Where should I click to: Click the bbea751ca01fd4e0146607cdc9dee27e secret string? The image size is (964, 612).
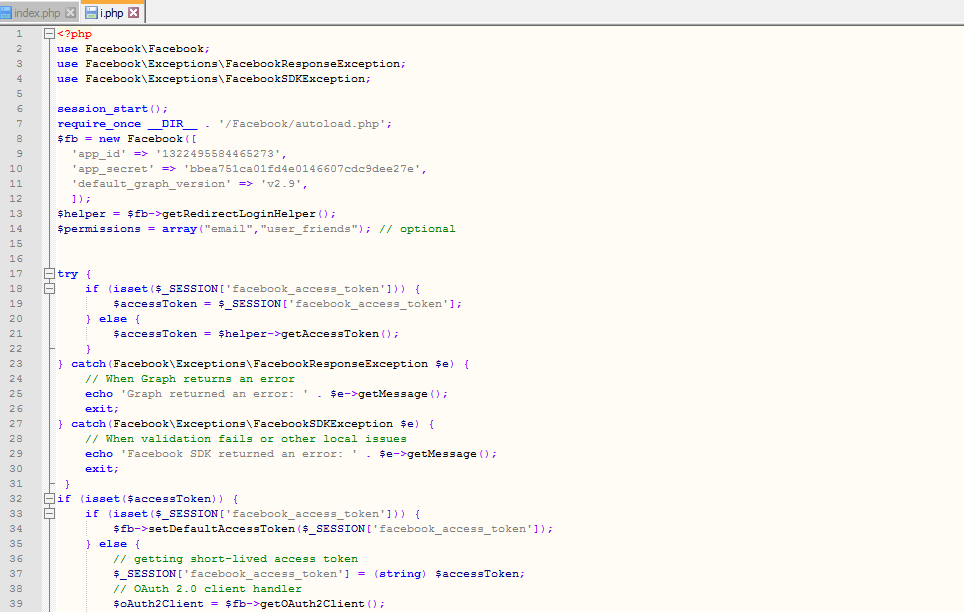point(302,169)
